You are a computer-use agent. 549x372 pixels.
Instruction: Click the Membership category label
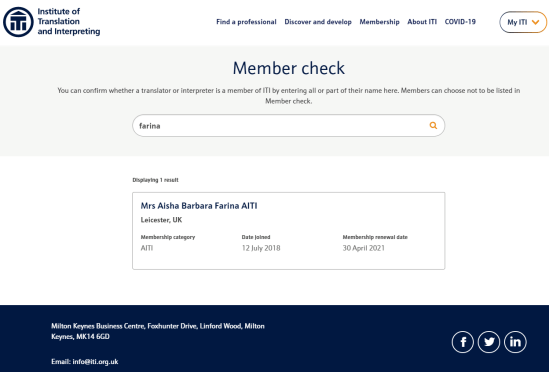click(168, 237)
